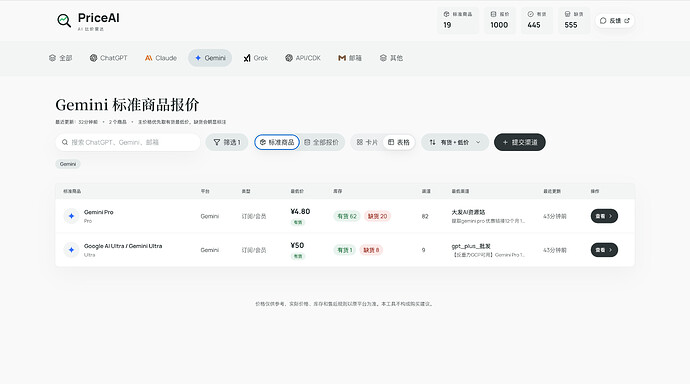Click 查看 for the Gemini Pro row
The image size is (690, 384).
[x=604, y=216]
